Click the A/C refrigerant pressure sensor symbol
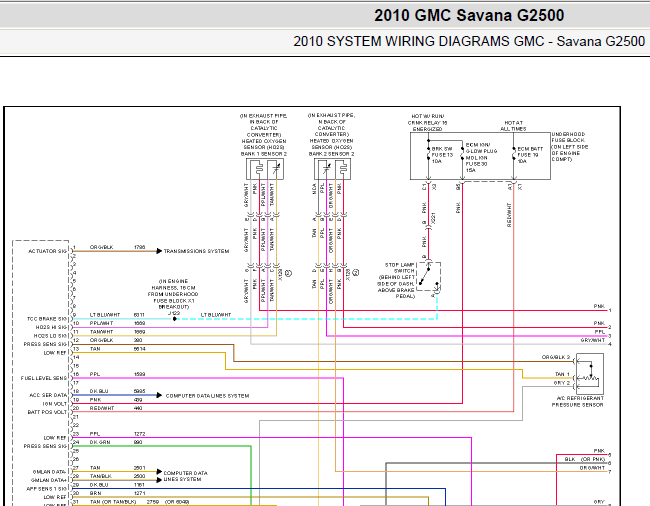 (589, 374)
